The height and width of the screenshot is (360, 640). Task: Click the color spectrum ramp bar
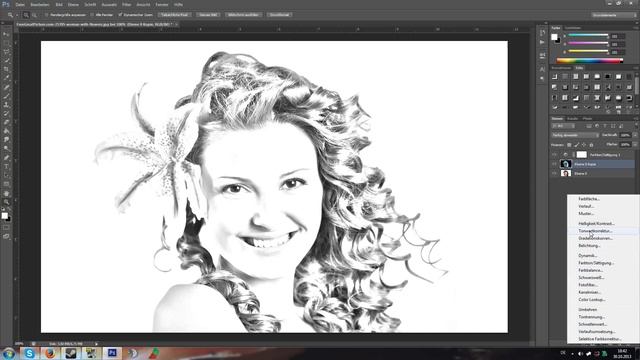click(590, 60)
